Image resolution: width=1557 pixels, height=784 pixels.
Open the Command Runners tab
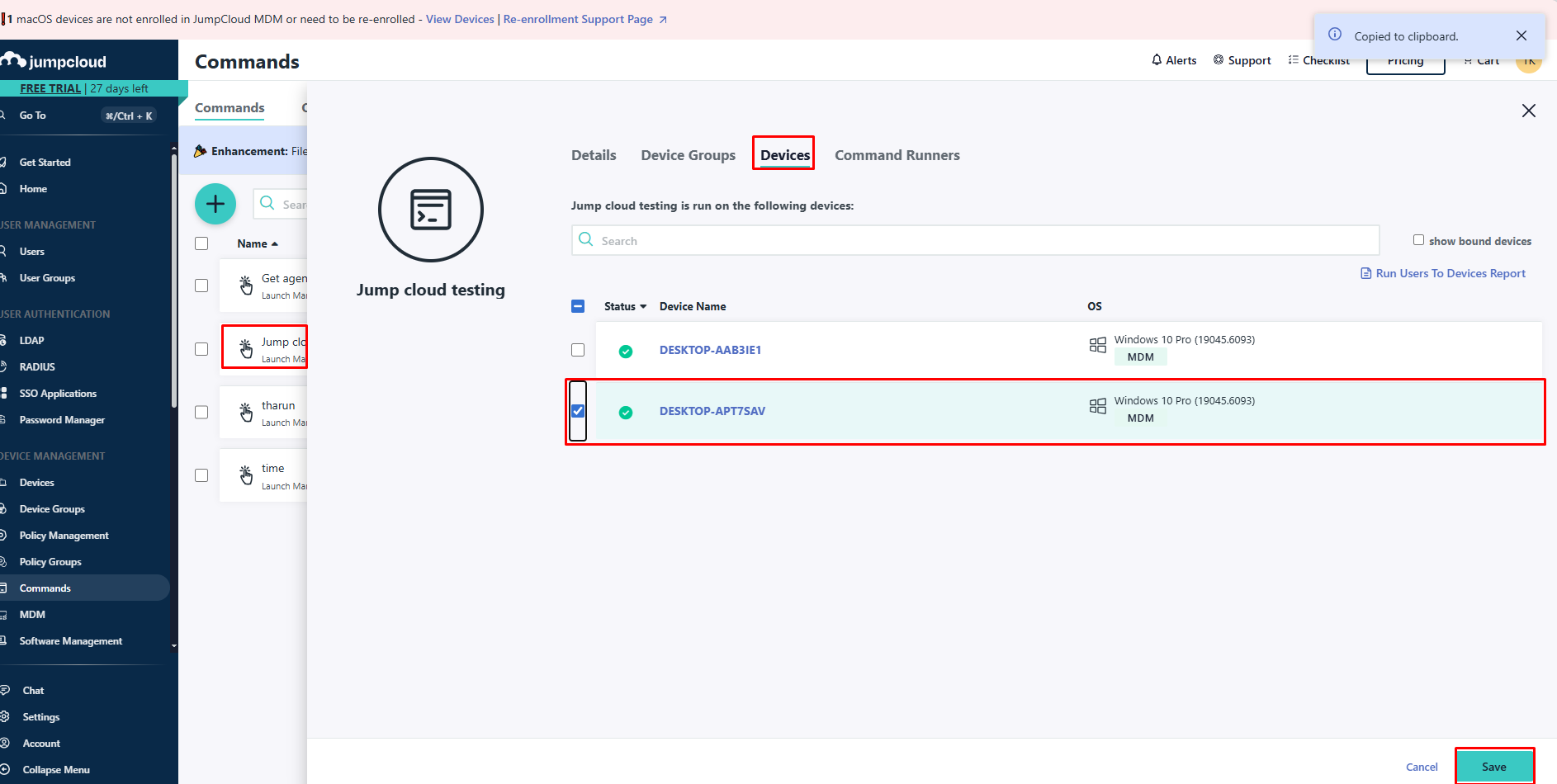897,155
